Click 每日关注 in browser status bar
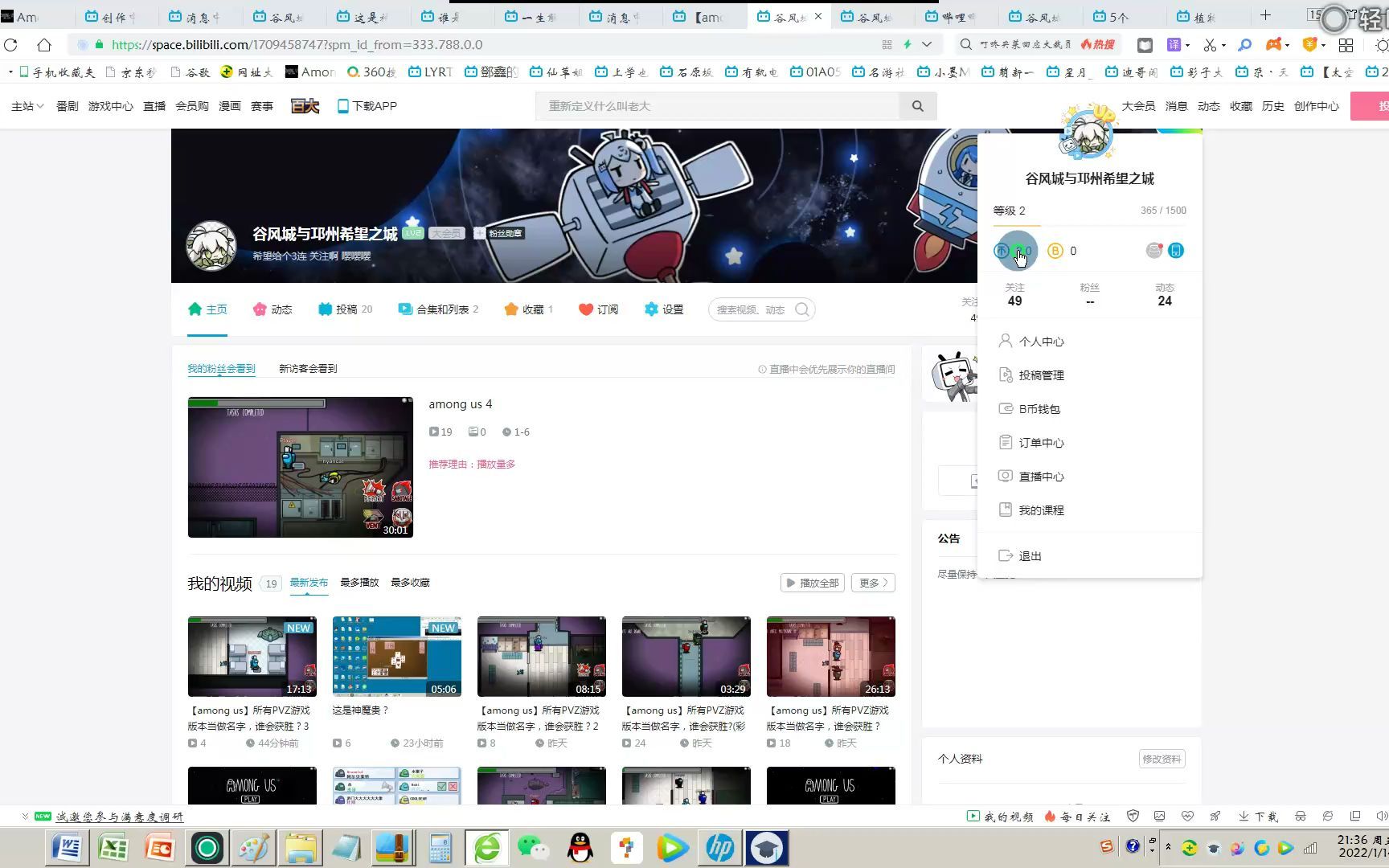This screenshot has width=1389, height=868. (1077, 817)
